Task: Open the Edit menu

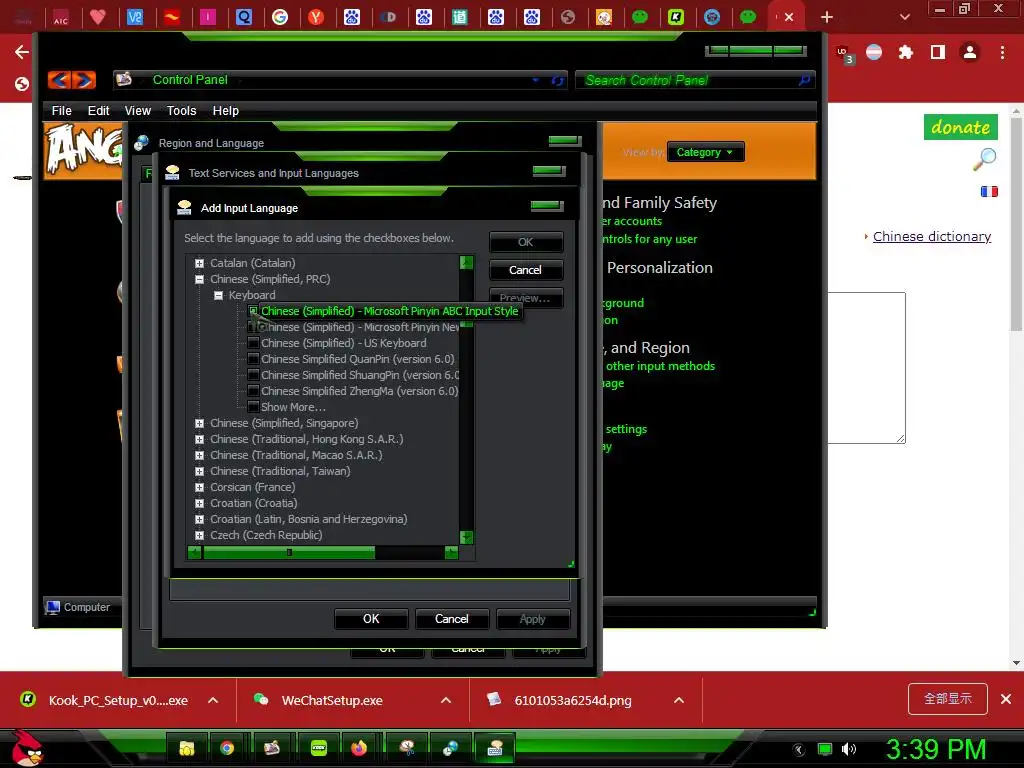Action: pyautogui.click(x=99, y=110)
